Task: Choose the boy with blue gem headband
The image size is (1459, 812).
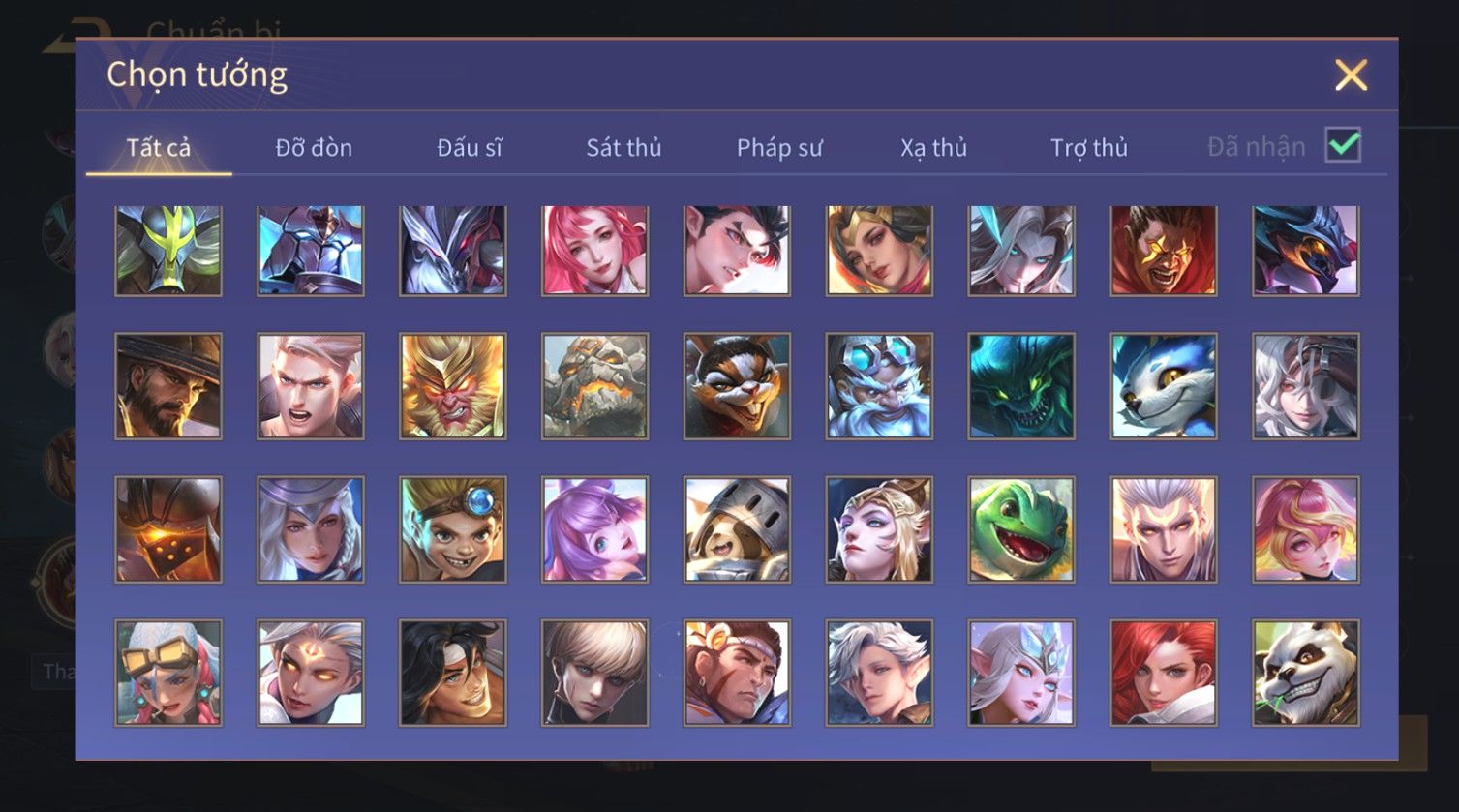Action: [x=453, y=529]
